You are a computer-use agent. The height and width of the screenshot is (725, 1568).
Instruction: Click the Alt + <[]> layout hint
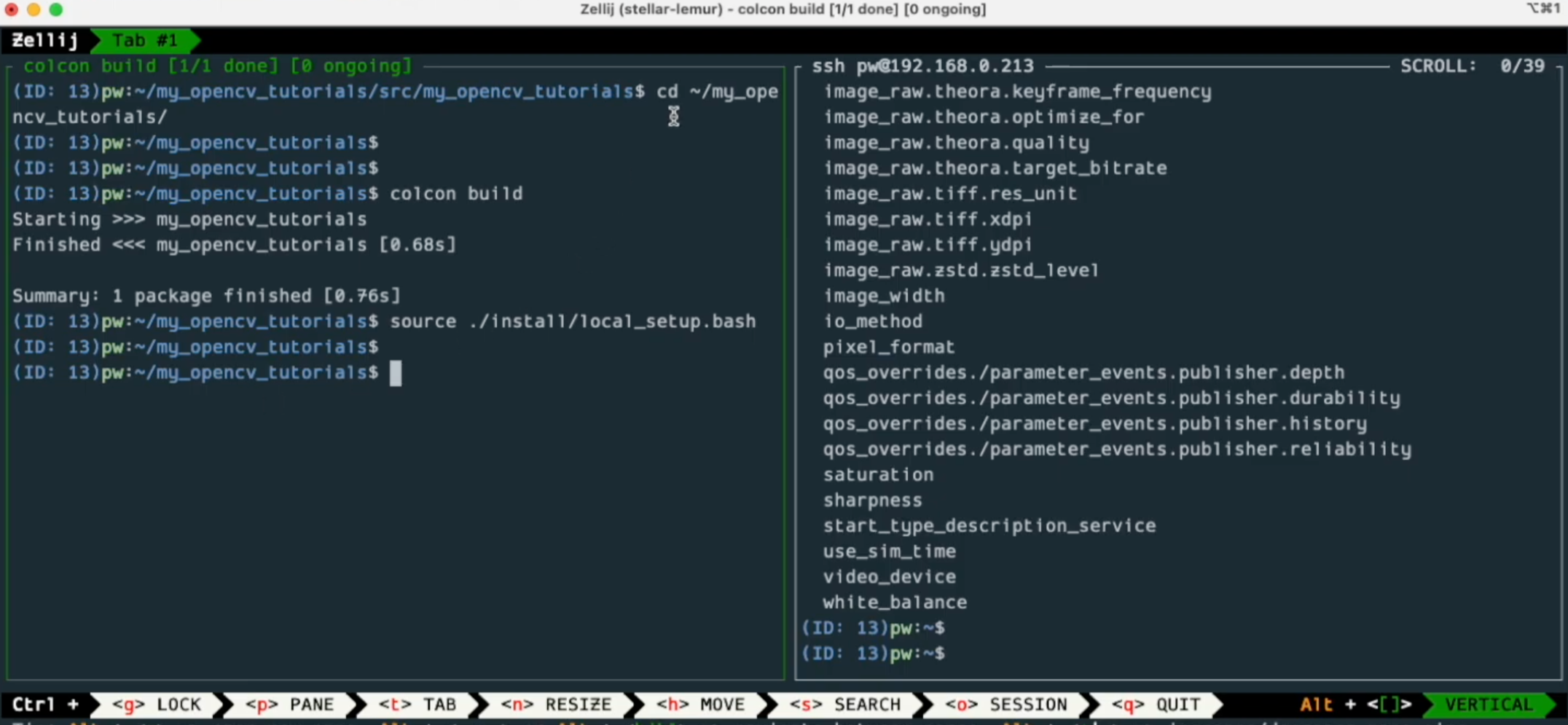pos(1356,705)
